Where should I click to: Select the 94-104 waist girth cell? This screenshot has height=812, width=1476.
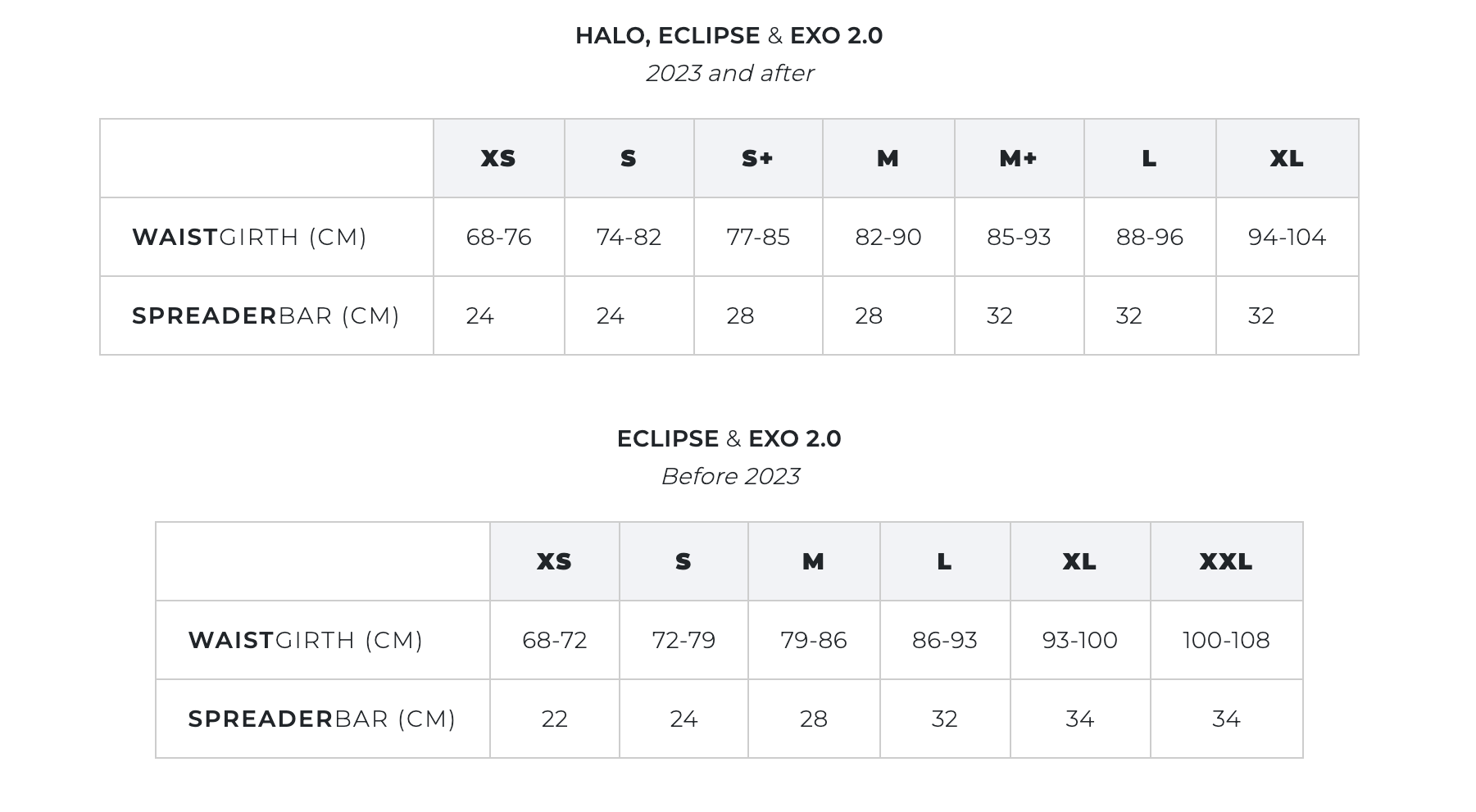[1286, 237]
